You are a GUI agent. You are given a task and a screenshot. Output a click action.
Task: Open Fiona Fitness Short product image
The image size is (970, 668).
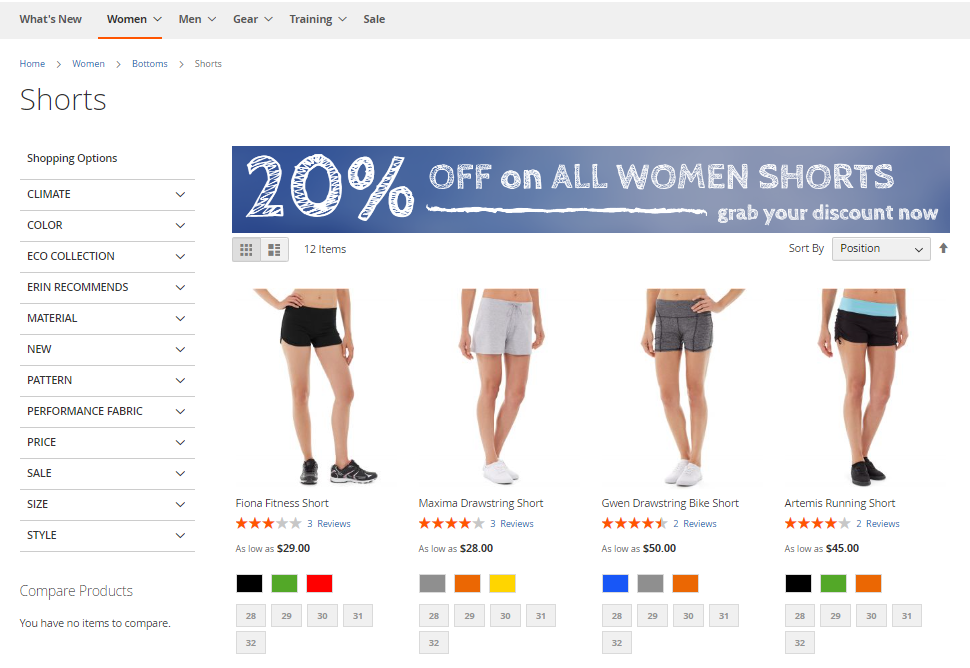point(315,387)
